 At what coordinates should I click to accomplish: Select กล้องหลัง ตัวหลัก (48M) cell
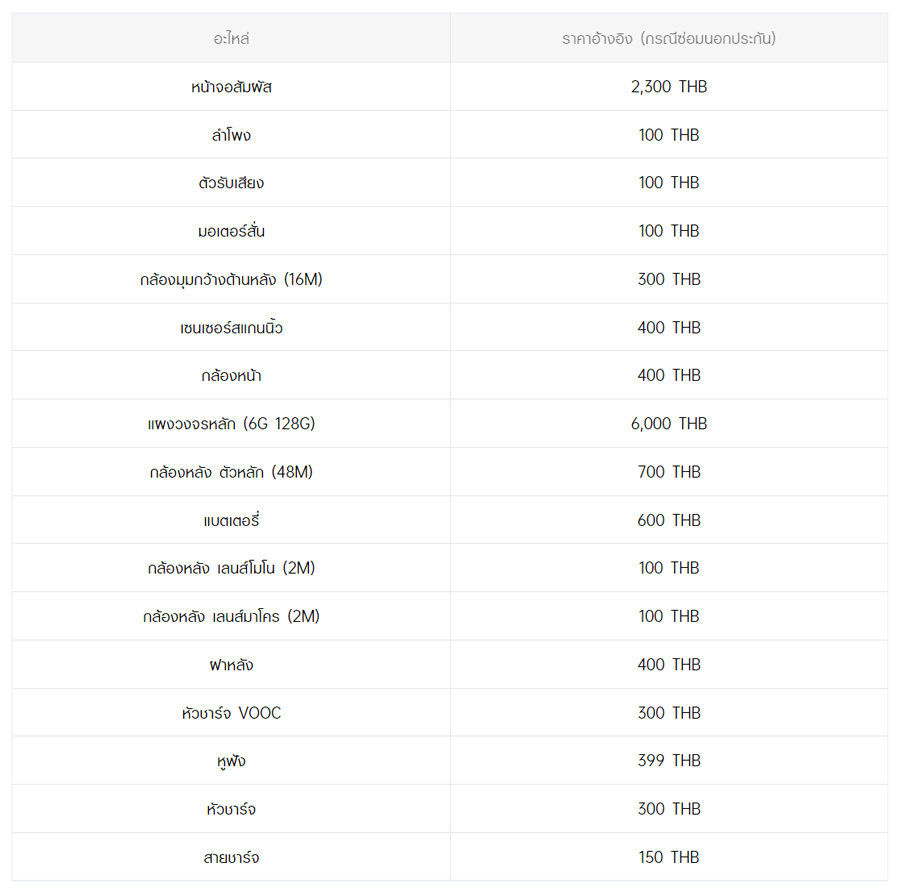[x=231, y=472]
